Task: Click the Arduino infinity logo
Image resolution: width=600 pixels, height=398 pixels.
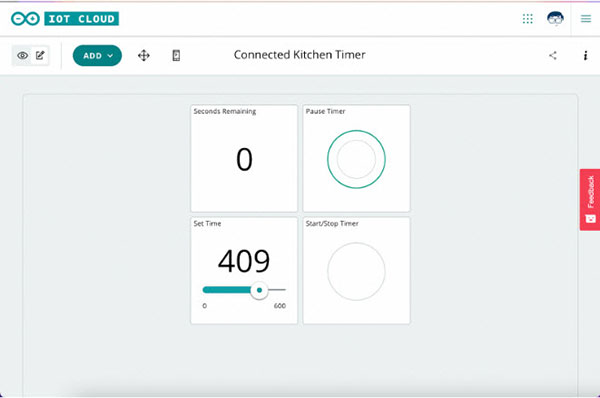Action: pos(25,18)
